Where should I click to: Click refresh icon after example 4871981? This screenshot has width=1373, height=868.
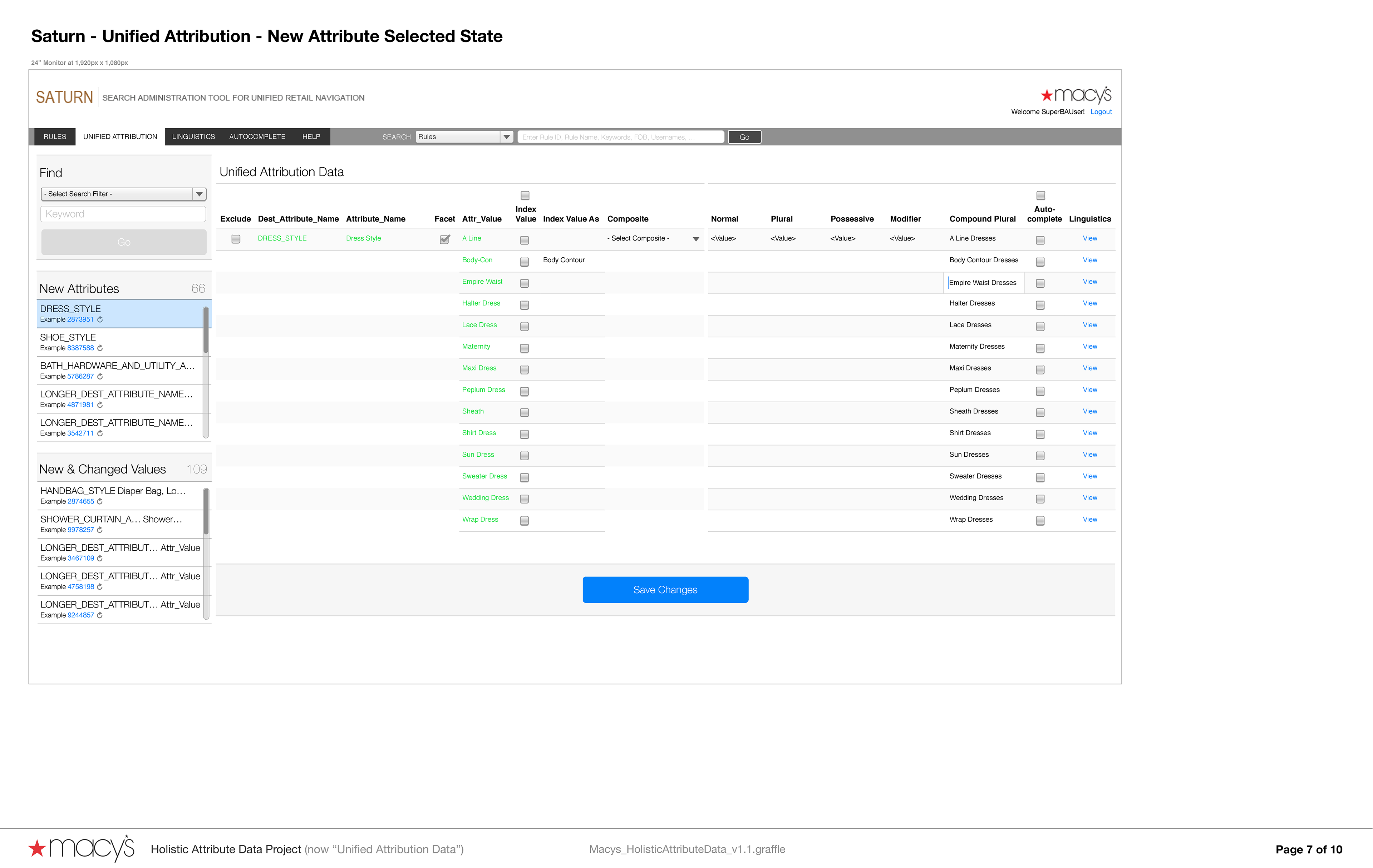coord(100,405)
